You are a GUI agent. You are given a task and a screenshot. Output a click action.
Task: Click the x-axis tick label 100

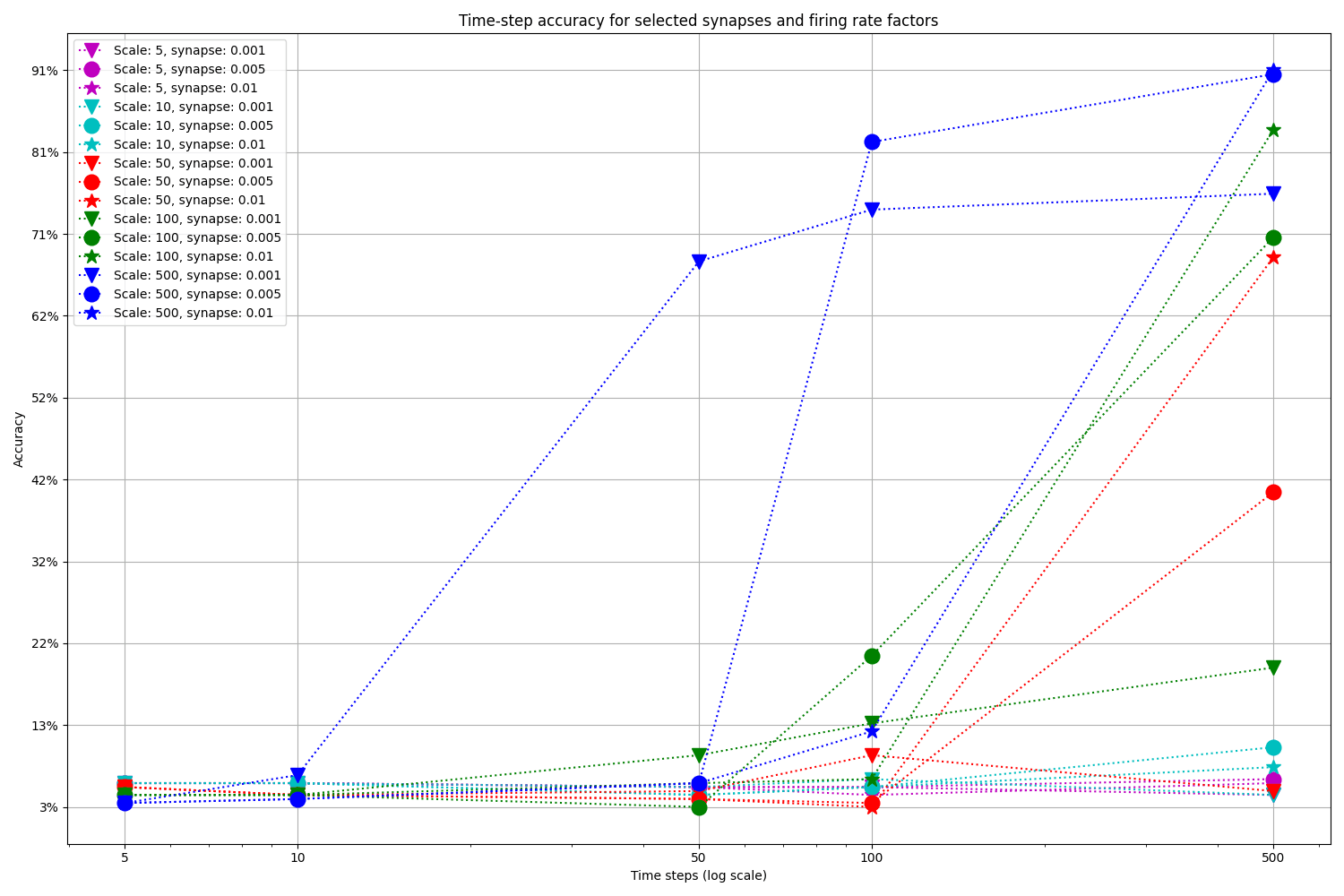(872, 858)
